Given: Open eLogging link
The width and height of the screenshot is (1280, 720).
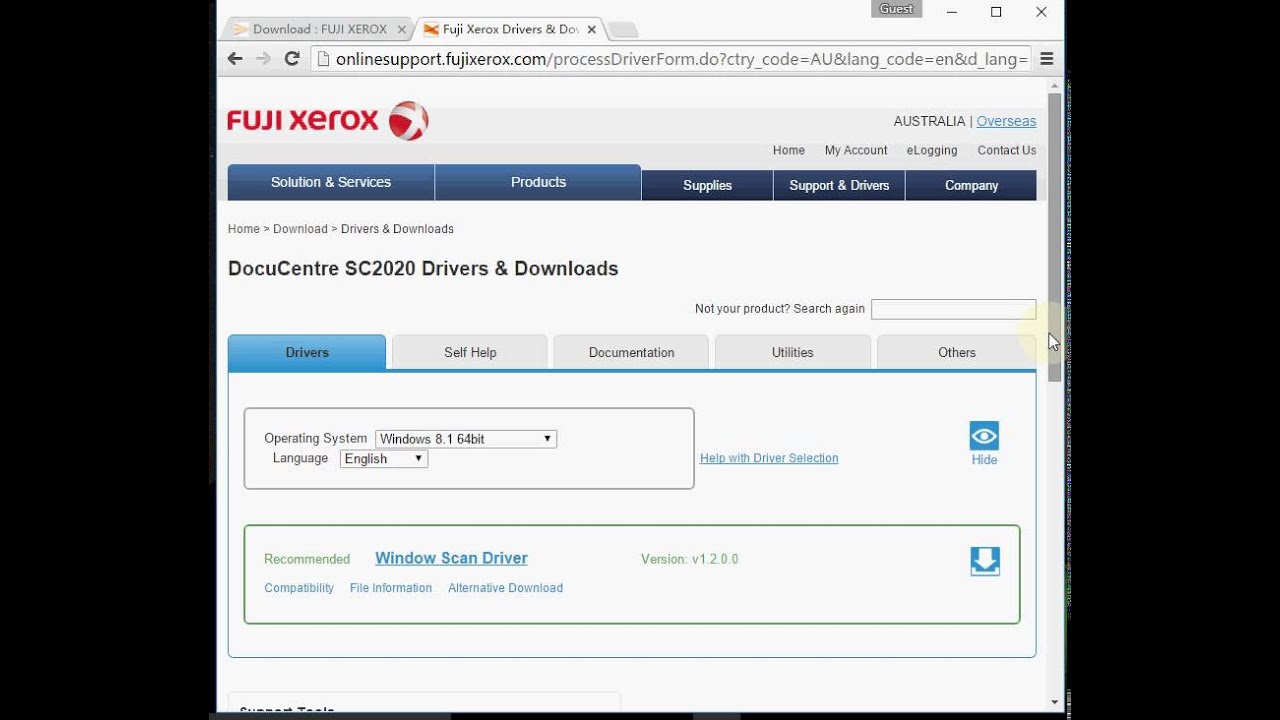Looking at the screenshot, I should click(x=932, y=150).
